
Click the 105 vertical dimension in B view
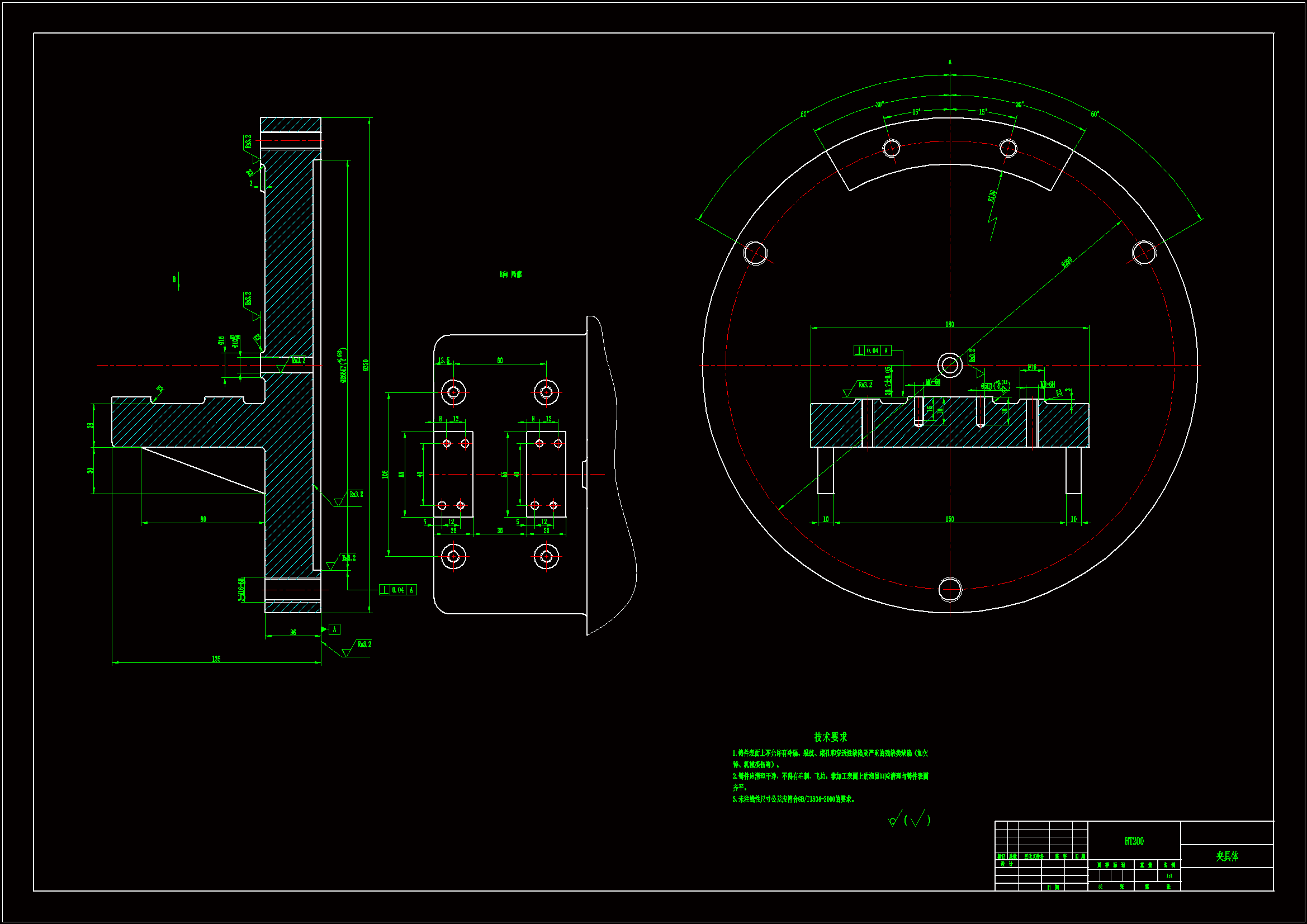point(385,473)
